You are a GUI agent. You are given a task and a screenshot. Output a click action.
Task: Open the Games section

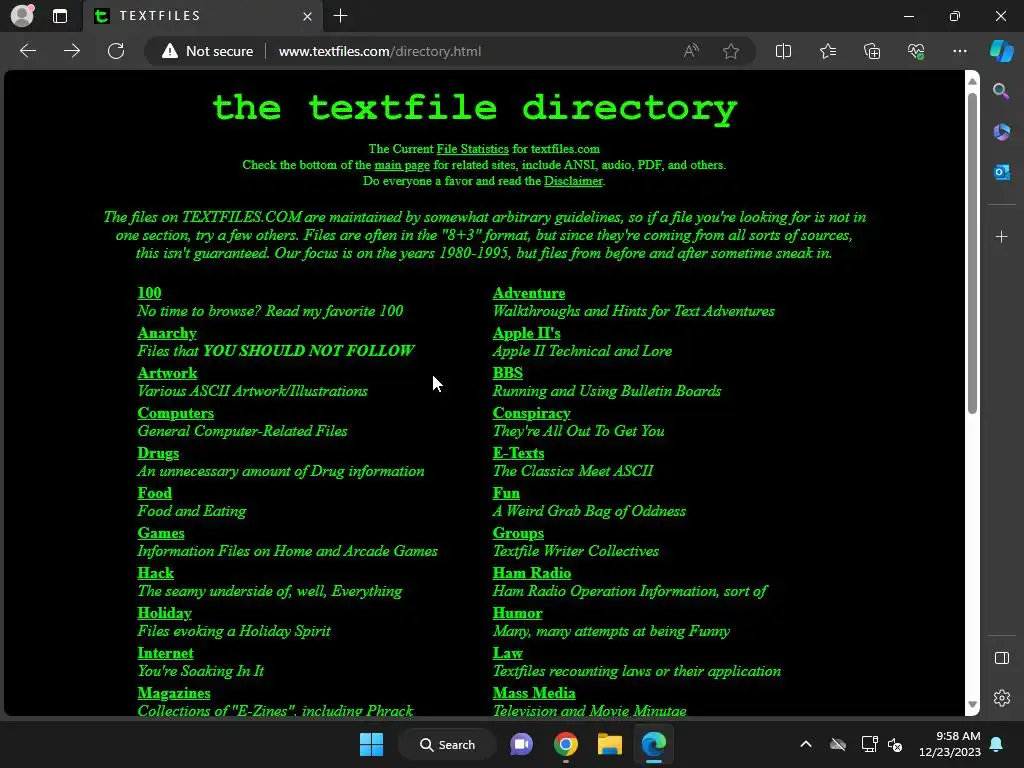coord(161,533)
